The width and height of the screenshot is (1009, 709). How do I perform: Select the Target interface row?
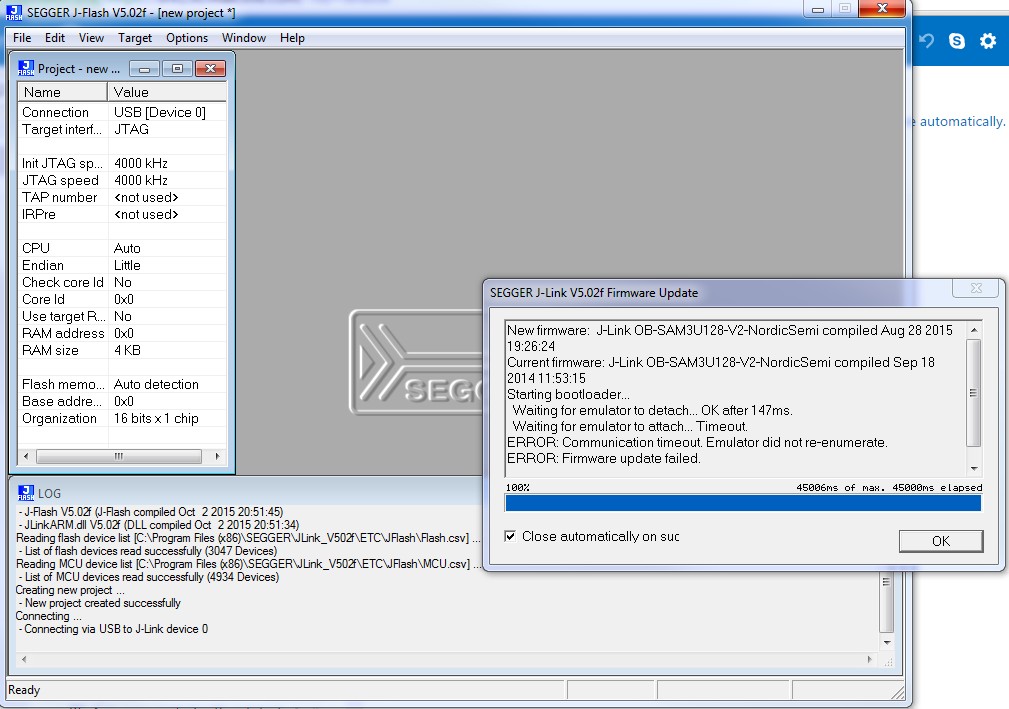tap(122, 129)
